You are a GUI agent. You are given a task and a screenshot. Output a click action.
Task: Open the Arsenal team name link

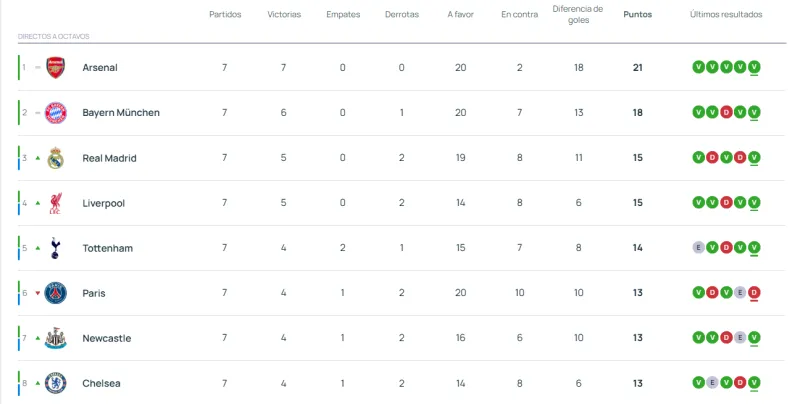click(x=100, y=68)
